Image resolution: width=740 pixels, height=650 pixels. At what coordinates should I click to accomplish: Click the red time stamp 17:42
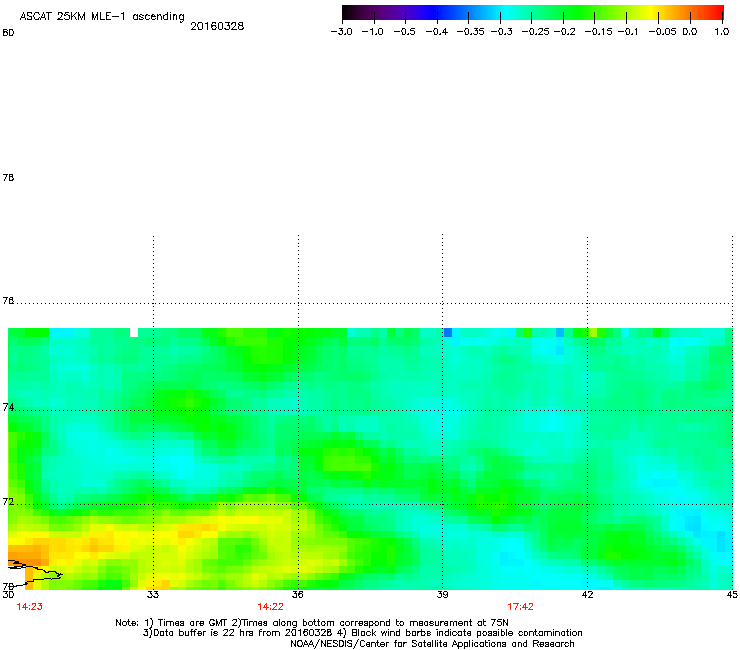(521, 607)
